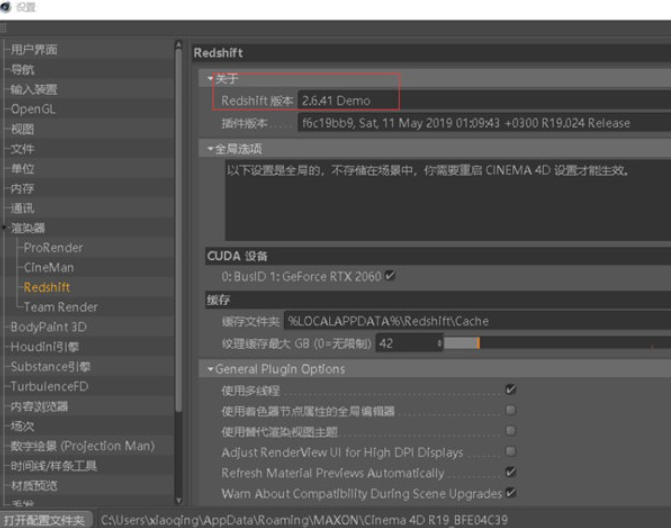Click the grip icon on the toolbar strip
The image size is (672, 528).
coord(3,28)
